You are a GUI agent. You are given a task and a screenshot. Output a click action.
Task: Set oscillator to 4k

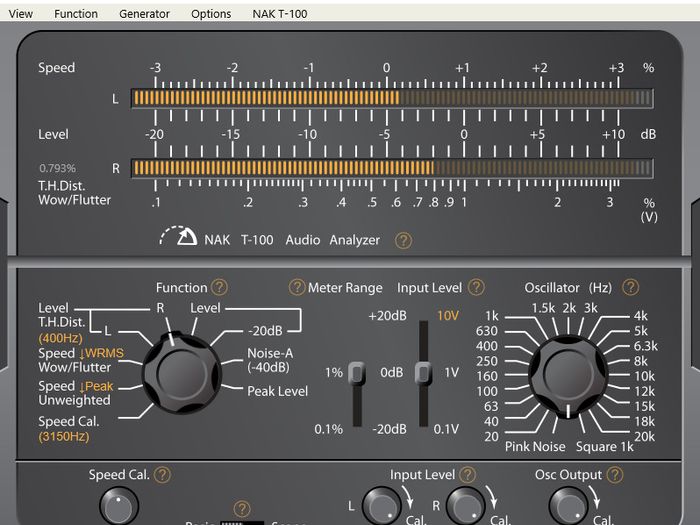tap(641, 316)
